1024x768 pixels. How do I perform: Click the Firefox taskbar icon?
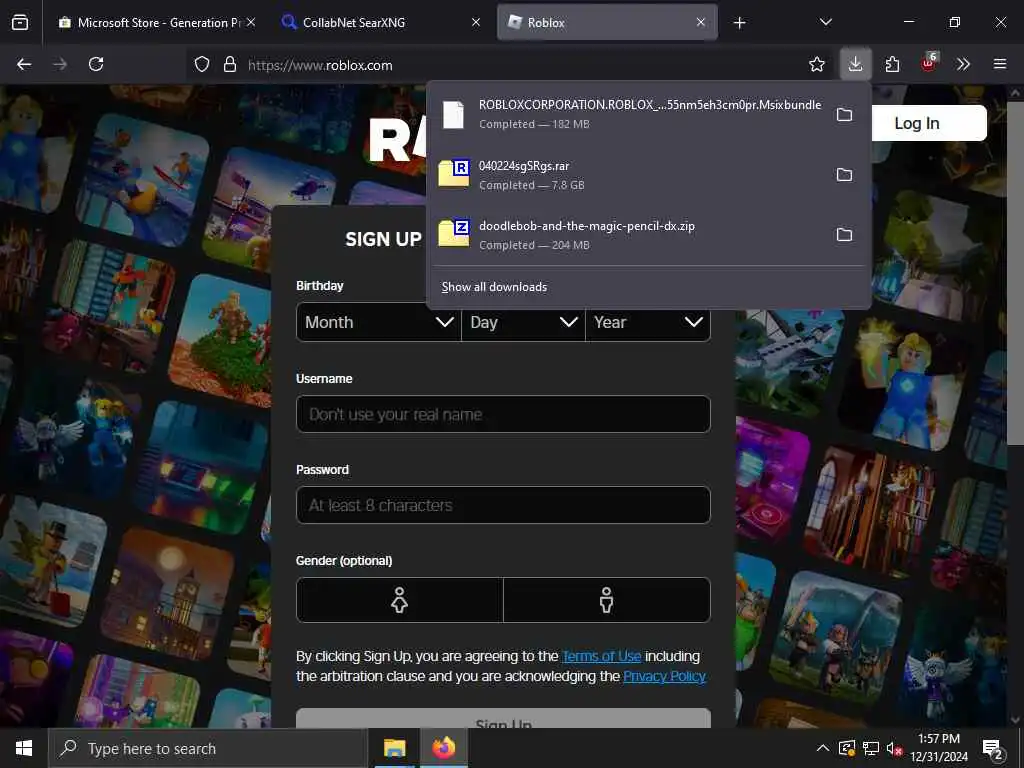tap(443, 748)
